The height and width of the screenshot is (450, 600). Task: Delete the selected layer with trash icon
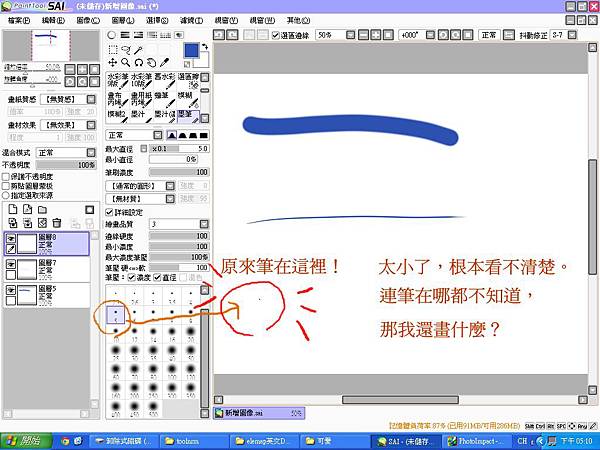pyautogui.click(x=57, y=223)
